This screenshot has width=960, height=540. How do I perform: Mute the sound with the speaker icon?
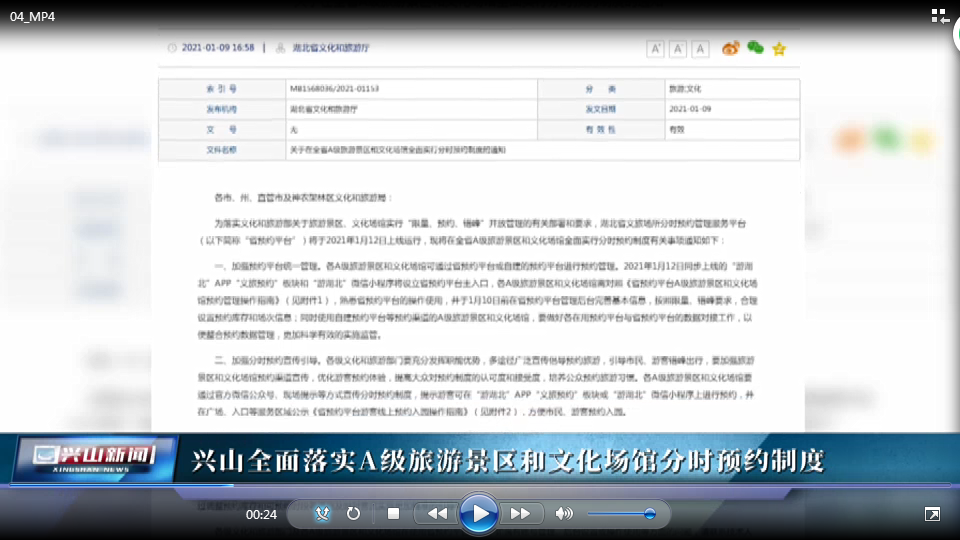(x=564, y=514)
